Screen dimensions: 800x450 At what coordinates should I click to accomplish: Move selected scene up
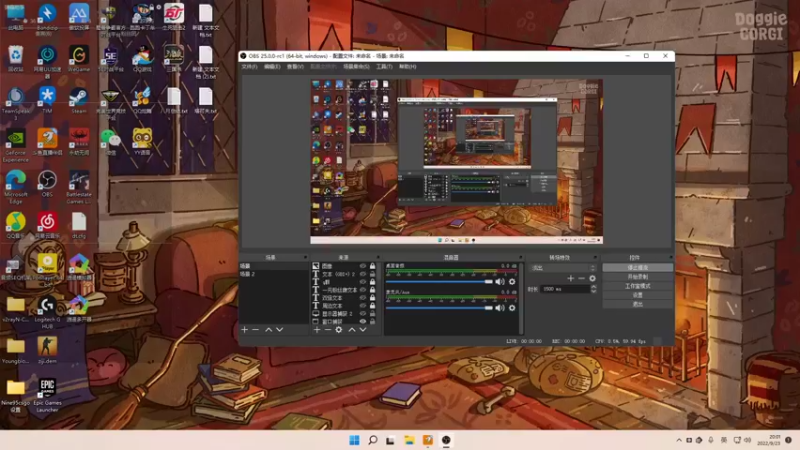[x=268, y=330]
